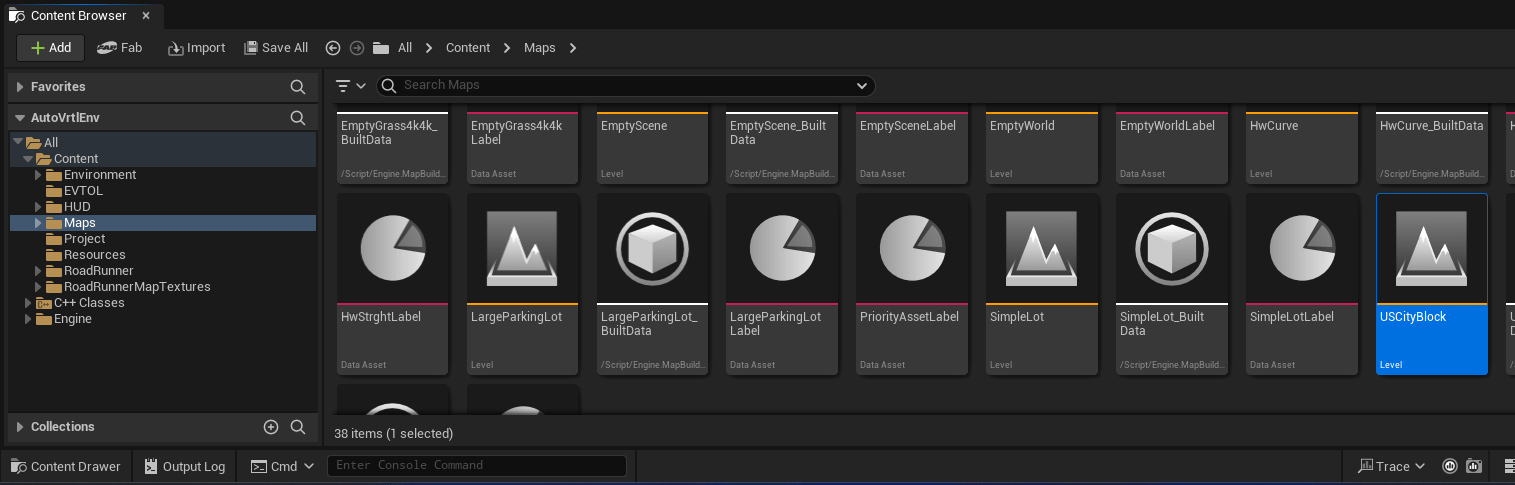Select the Maps folder in tree
Image resolution: width=1515 pixels, height=485 pixels.
[x=163, y=223]
